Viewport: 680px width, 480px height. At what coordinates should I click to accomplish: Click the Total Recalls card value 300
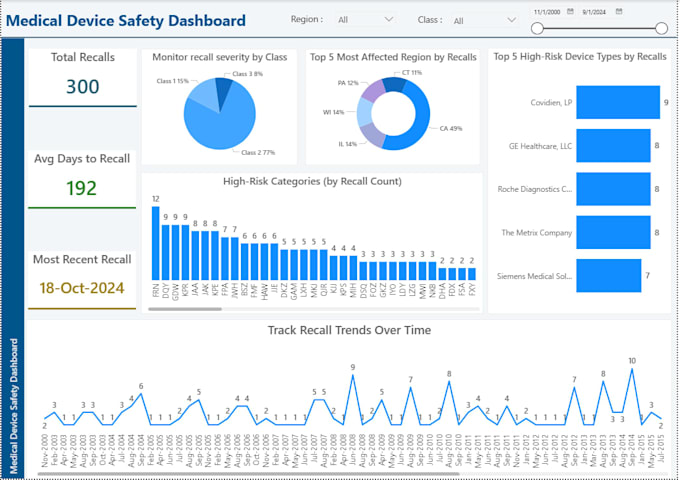point(82,87)
